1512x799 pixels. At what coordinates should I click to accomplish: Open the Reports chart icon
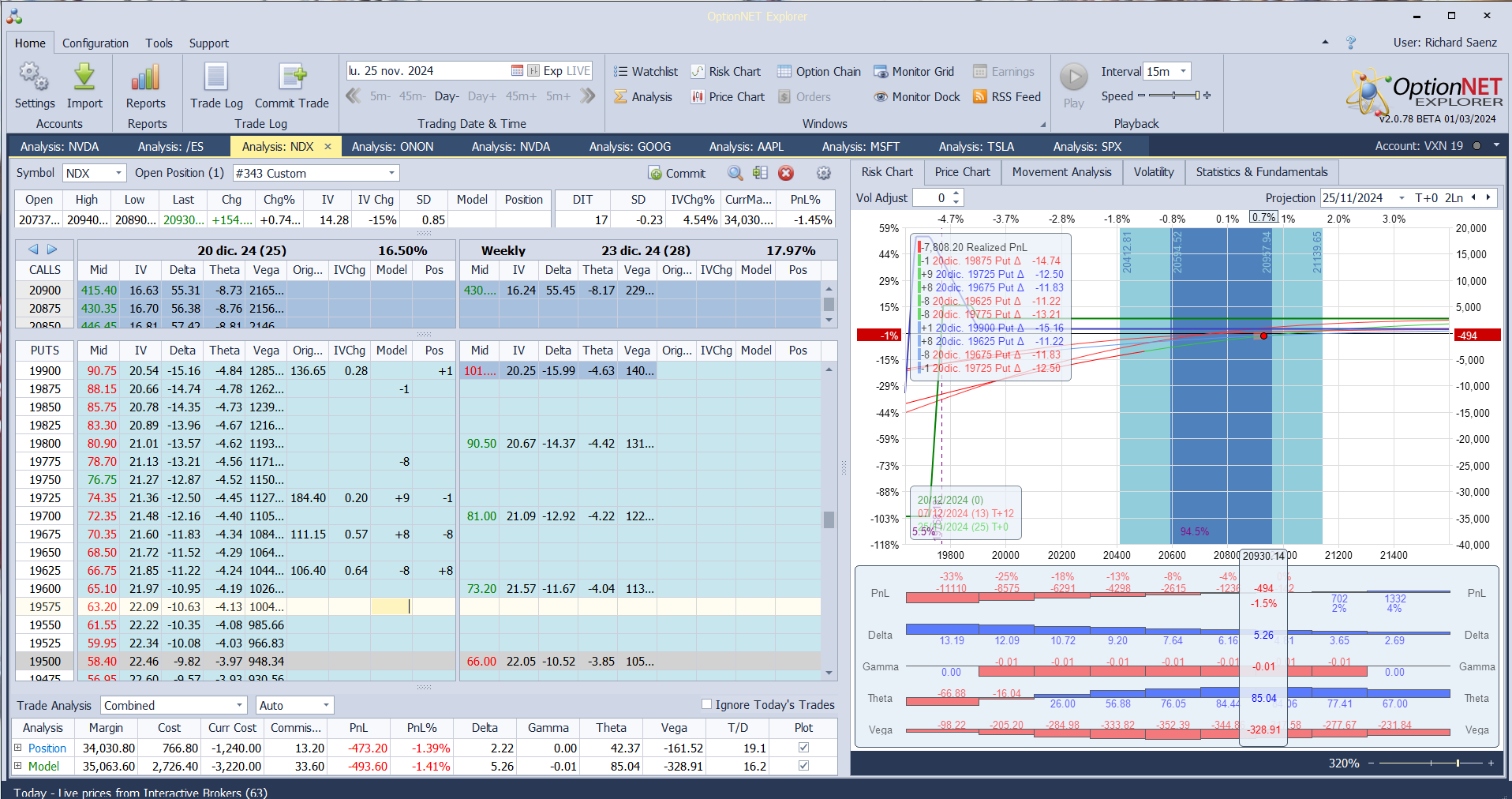click(x=146, y=77)
